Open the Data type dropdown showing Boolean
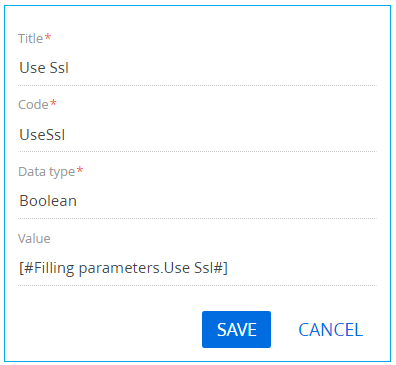This screenshot has height=365, width=396. pos(197,201)
